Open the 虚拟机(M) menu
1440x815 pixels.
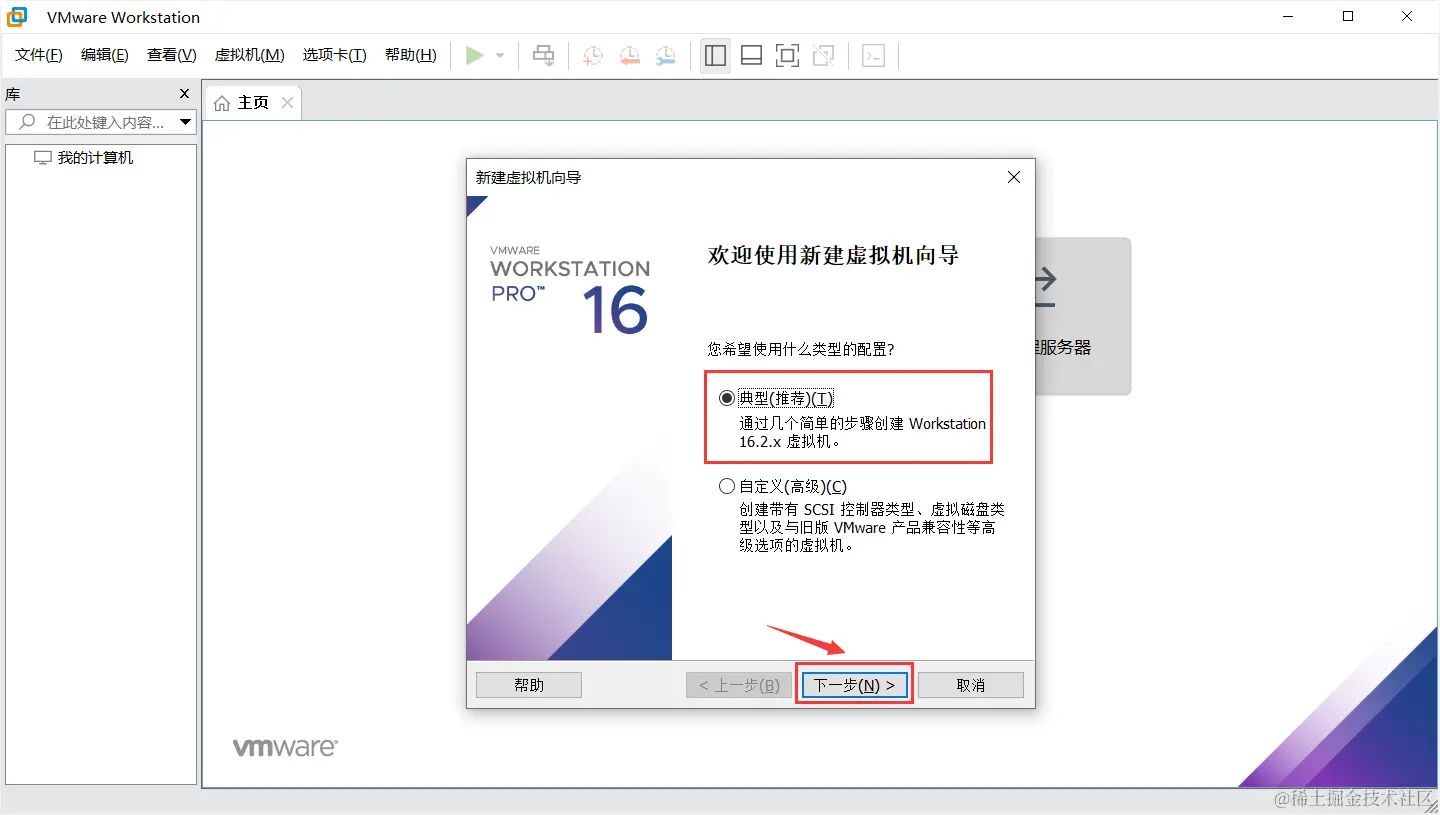(249, 55)
